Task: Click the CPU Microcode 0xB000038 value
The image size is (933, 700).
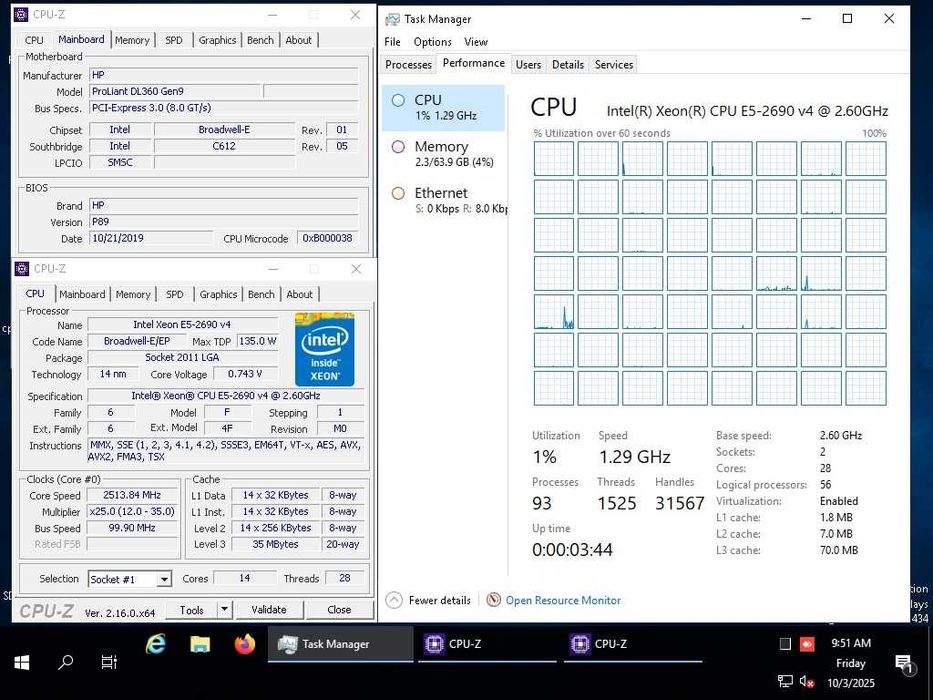Action: tap(327, 238)
